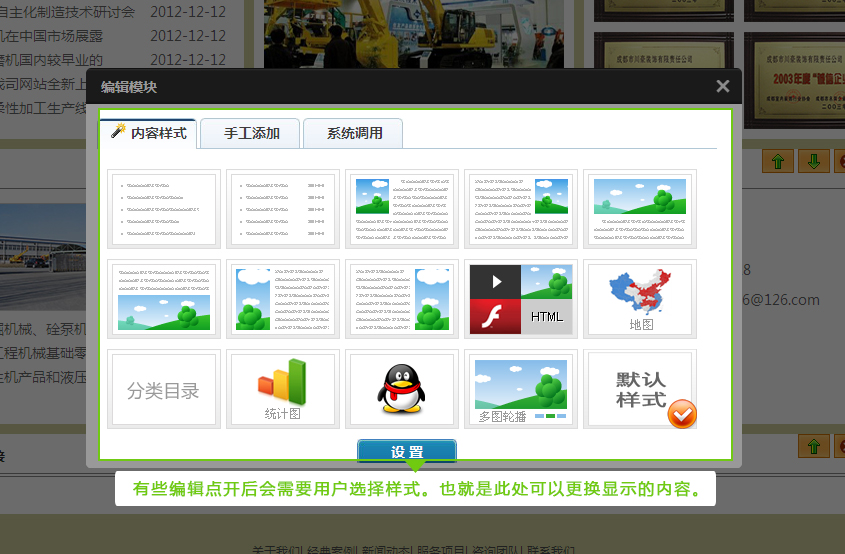Select the bullet list with dates style
This screenshot has height=554, width=845.
[x=283, y=209]
